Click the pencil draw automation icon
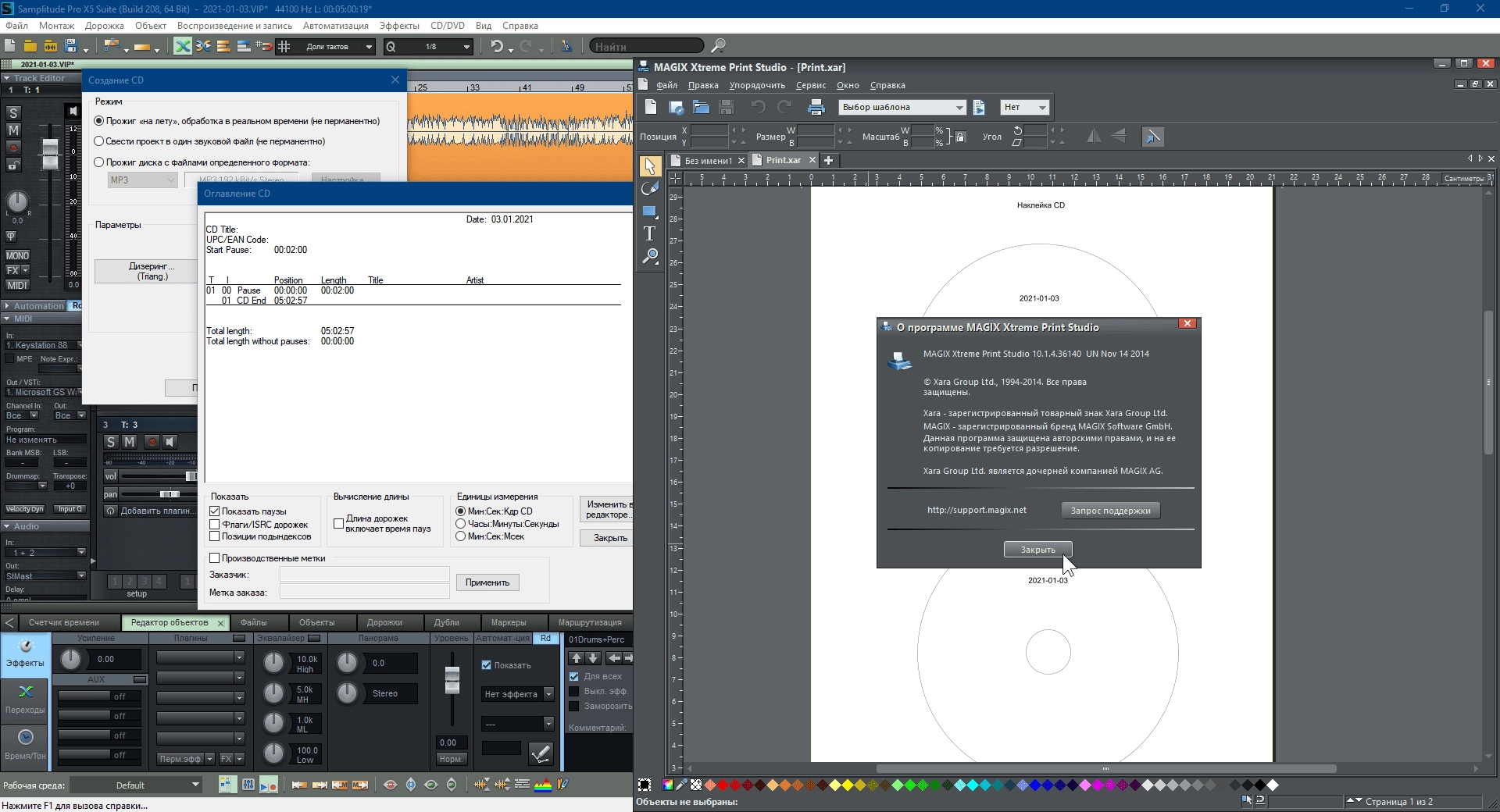Screen dimensions: 1500x812 click(x=541, y=753)
